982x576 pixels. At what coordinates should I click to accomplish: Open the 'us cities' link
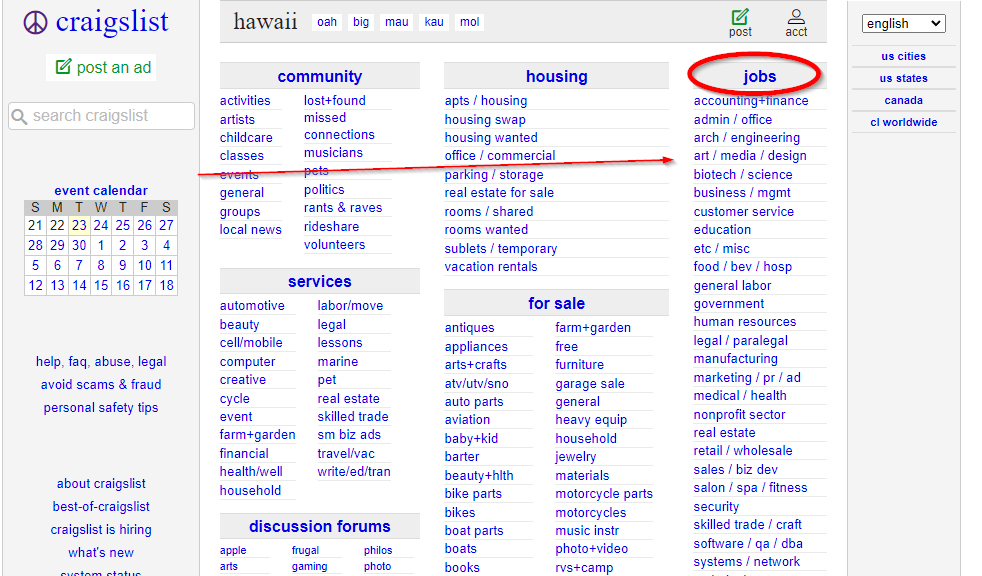pyautogui.click(x=903, y=56)
